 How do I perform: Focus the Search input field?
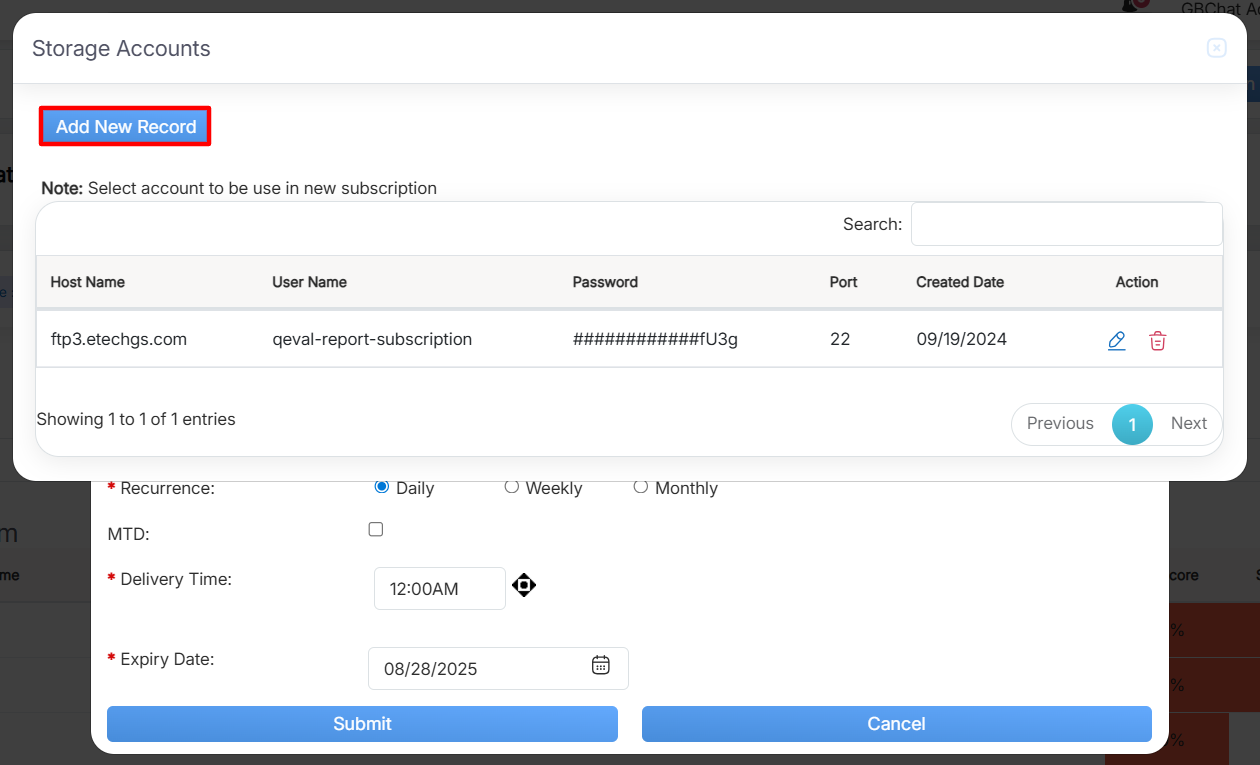point(1066,224)
